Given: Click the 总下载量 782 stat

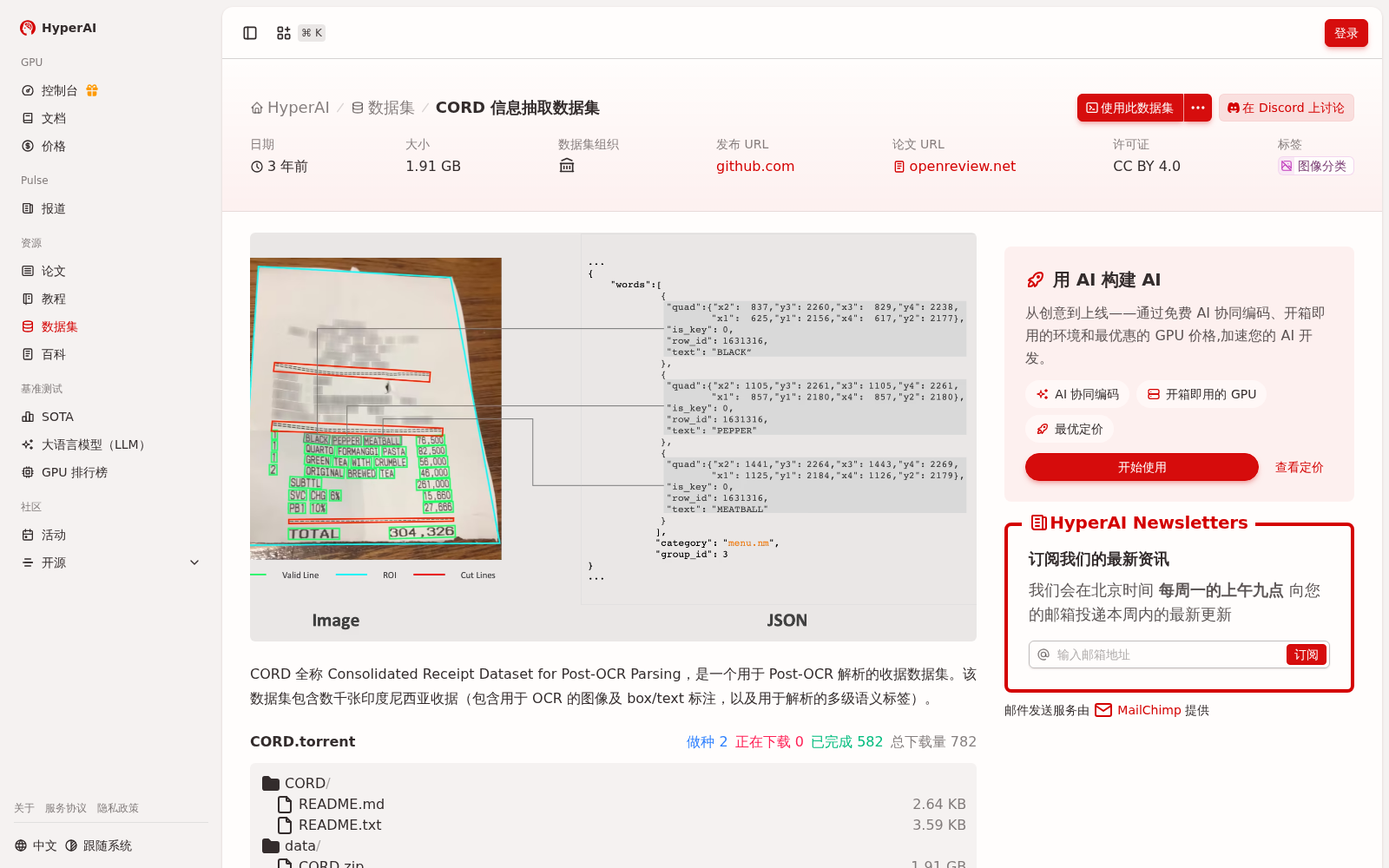Looking at the screenshot, I should tap(933, 741).
